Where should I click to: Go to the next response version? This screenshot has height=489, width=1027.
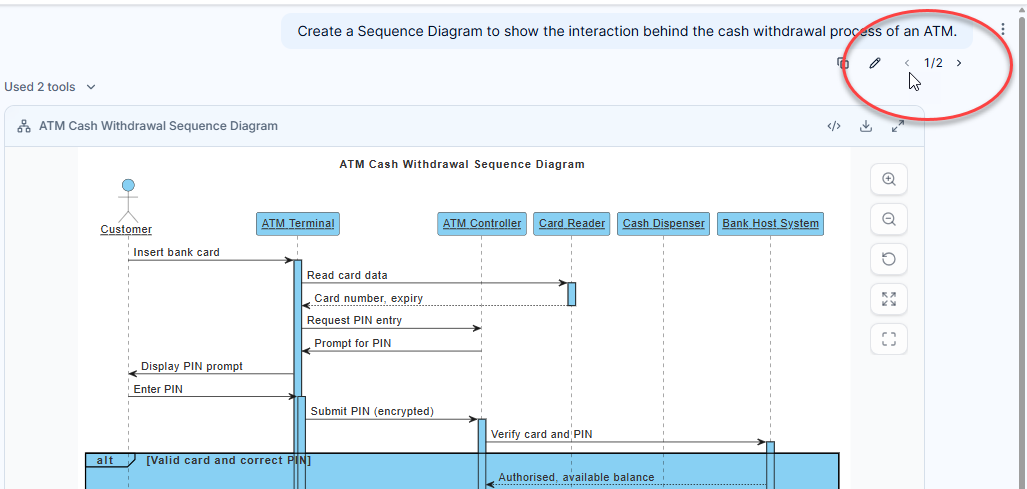(959, 63)
